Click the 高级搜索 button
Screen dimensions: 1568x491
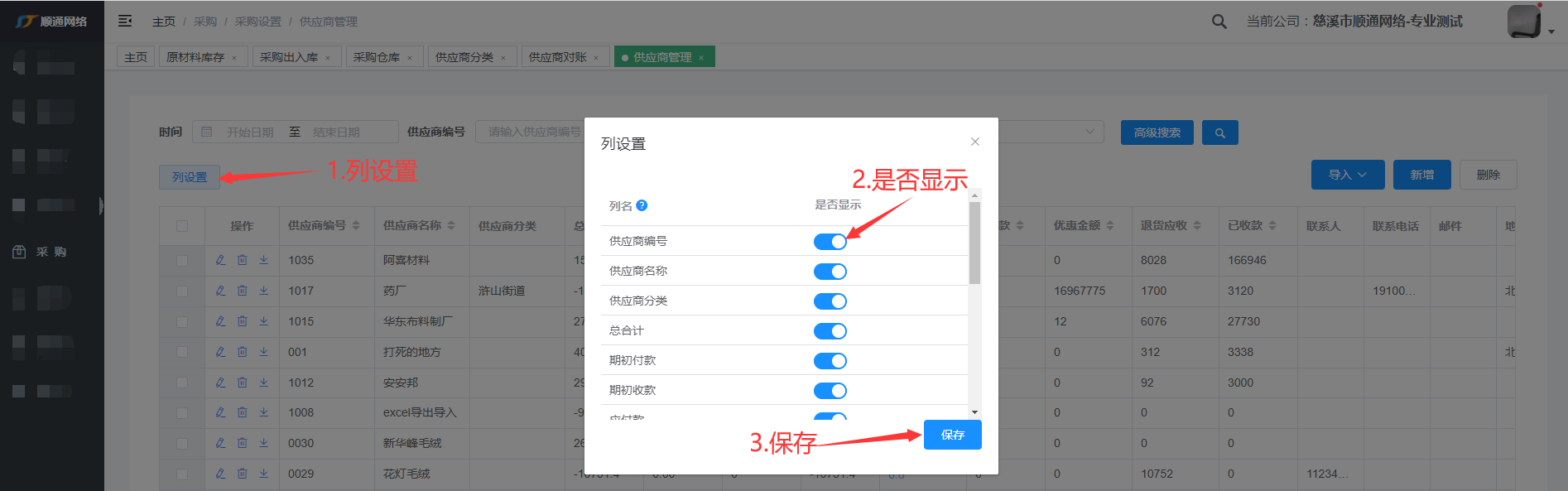[x=1157, y=132]
